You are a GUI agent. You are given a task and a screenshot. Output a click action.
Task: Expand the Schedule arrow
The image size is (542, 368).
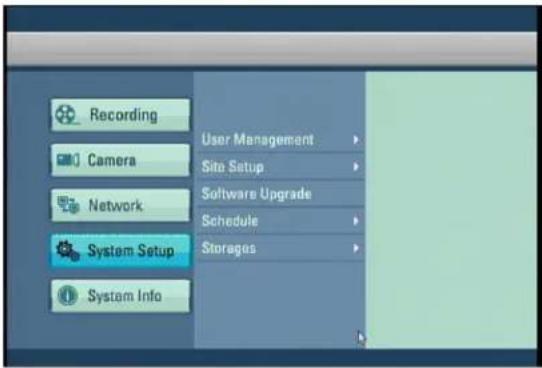pos(356,221)
